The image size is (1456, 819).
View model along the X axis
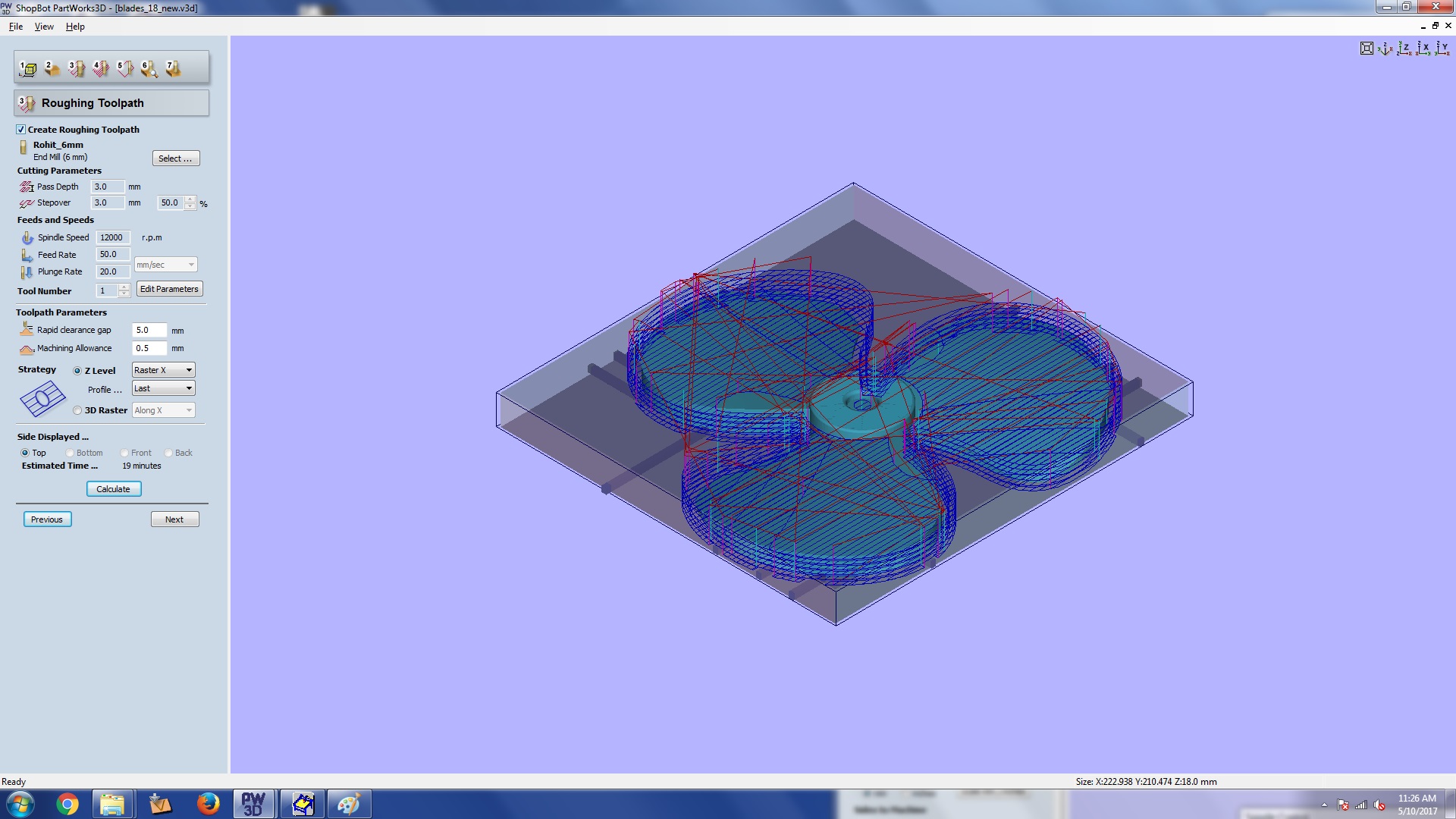pyautogui.click(x=1423, y=49)
